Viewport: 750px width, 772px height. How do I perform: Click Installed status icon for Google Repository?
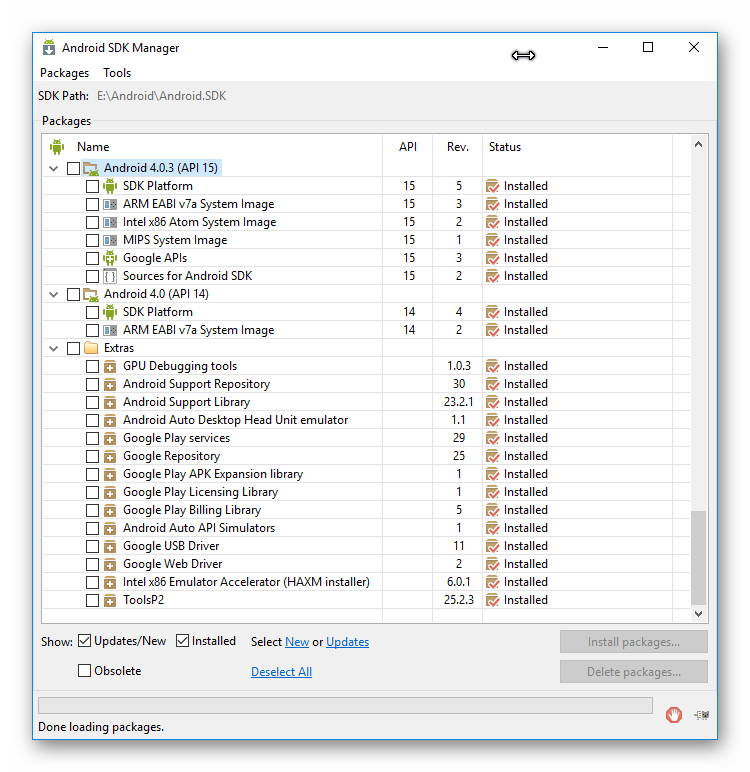(492, 456)
